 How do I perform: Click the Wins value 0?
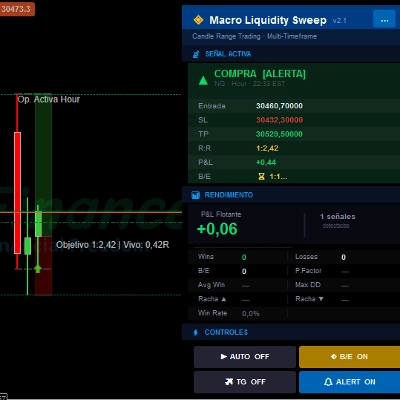(244, 257)
